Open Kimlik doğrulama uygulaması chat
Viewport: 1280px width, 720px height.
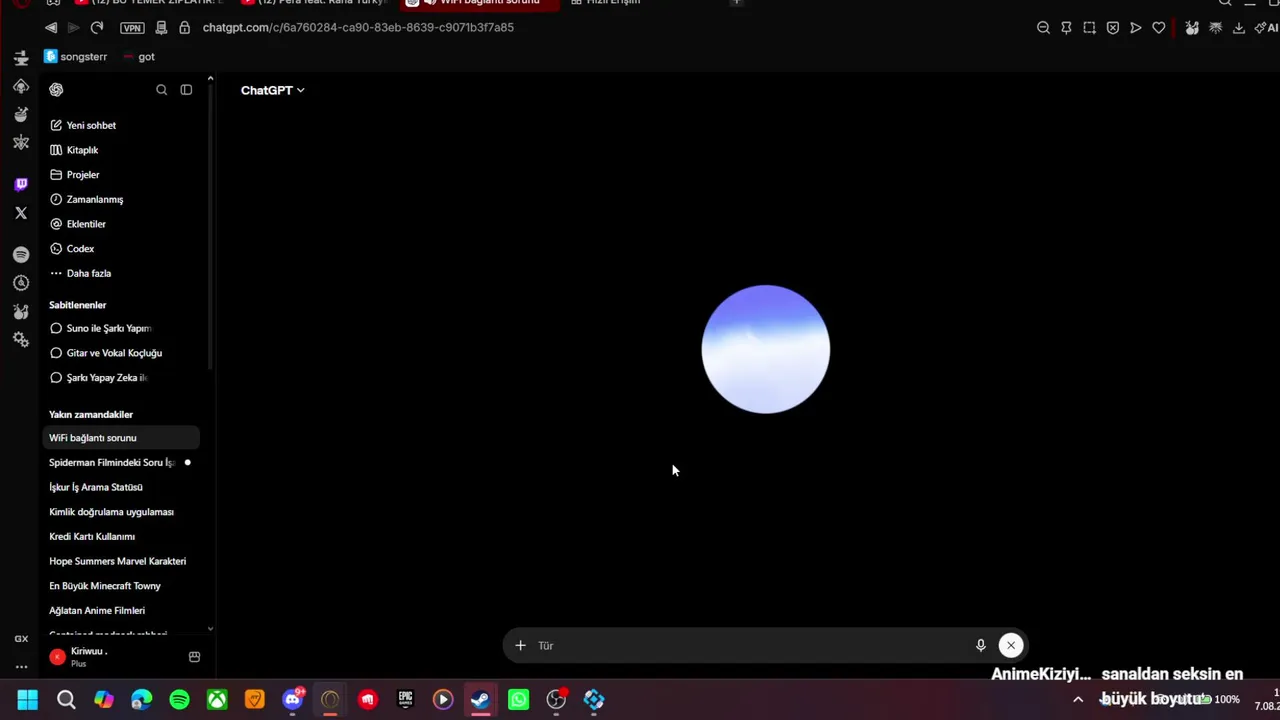[120, 512]
